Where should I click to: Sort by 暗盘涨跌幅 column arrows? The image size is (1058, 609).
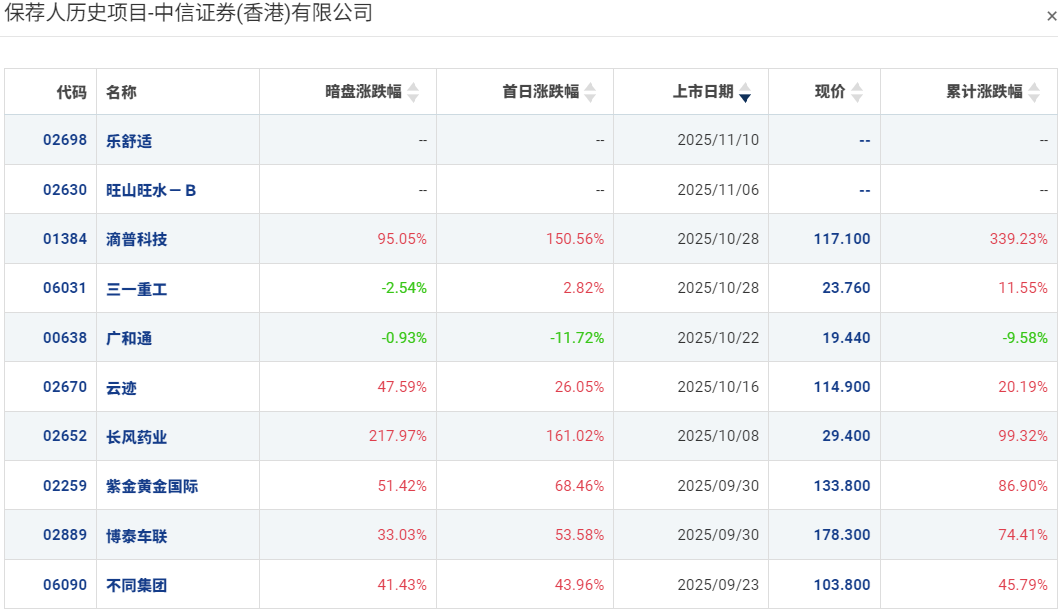[x=413, y=92]
